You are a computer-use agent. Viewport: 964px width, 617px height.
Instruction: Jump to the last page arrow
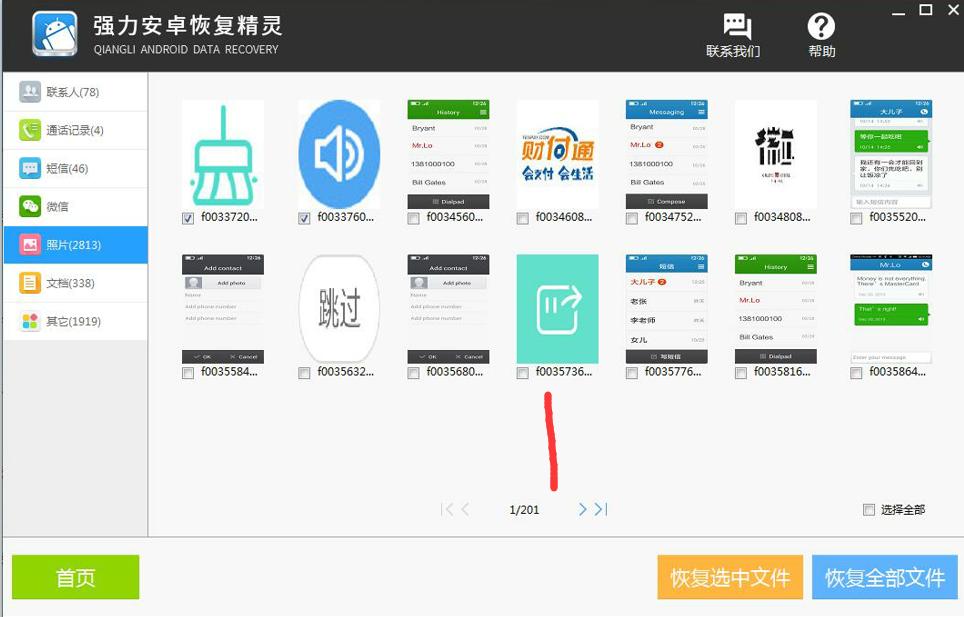[x=601, y=509]
